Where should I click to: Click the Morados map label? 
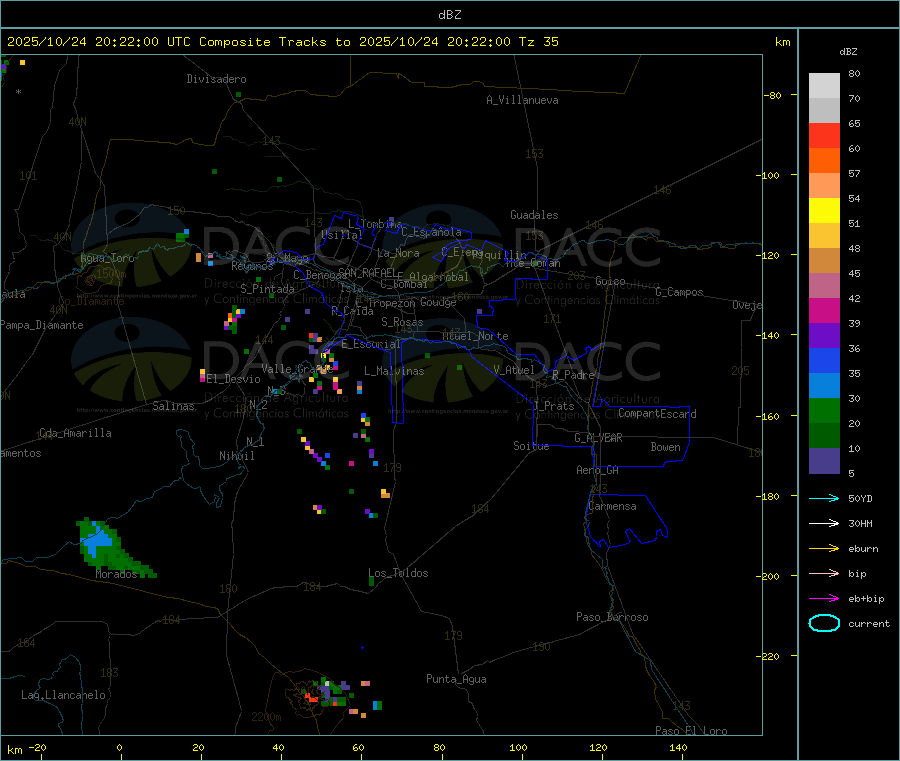pos(117,574)
